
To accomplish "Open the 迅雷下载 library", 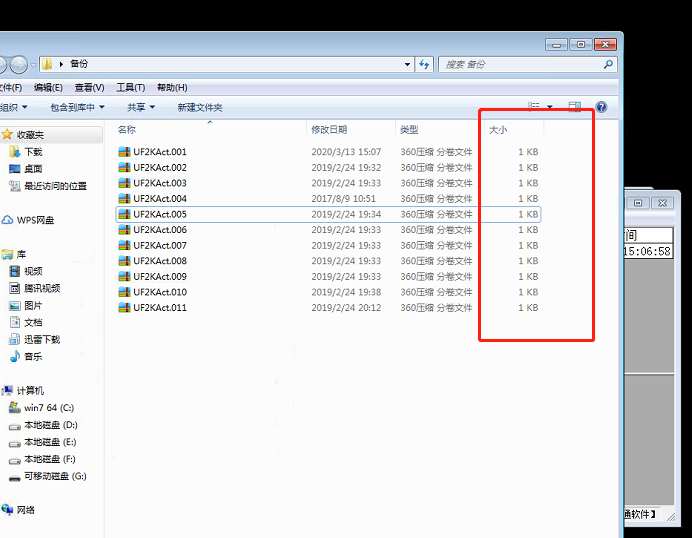I will coord(42,339).
